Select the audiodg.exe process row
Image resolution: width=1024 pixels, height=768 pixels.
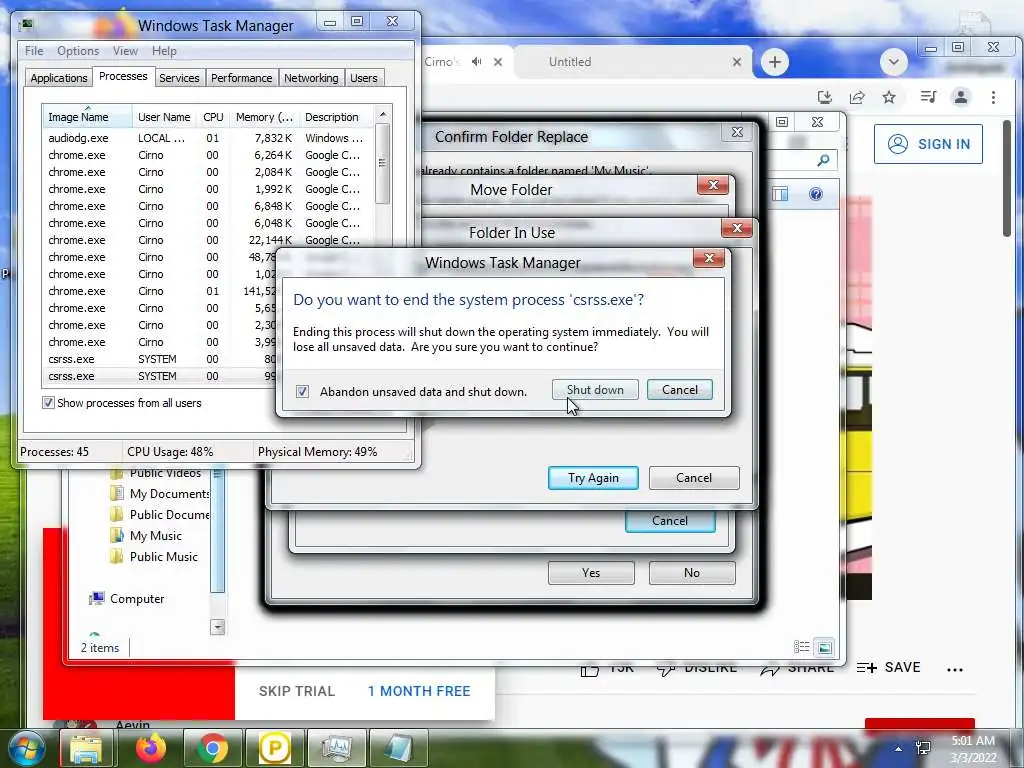(208, 138)
